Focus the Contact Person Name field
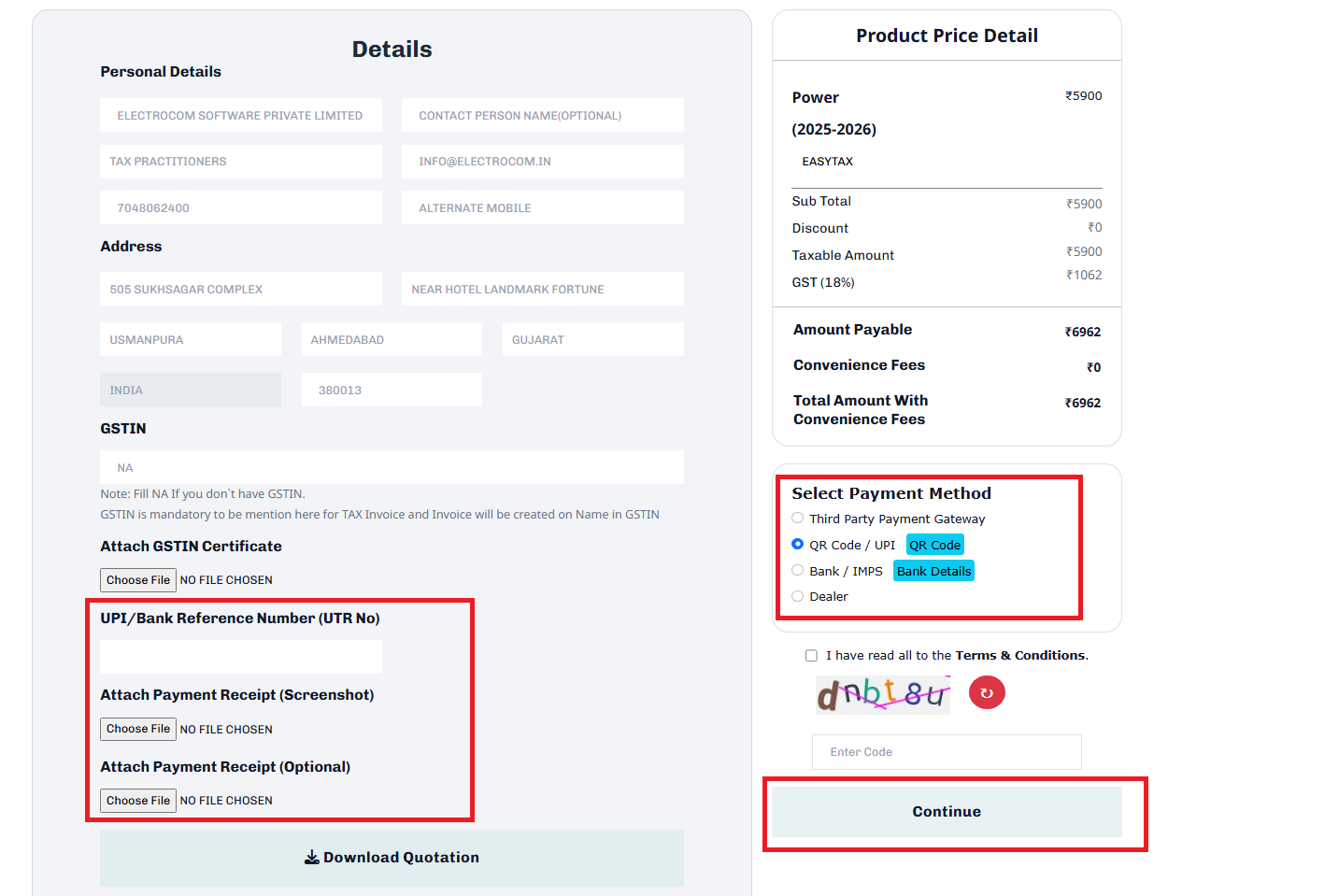1339x896 pixels. 542,115
